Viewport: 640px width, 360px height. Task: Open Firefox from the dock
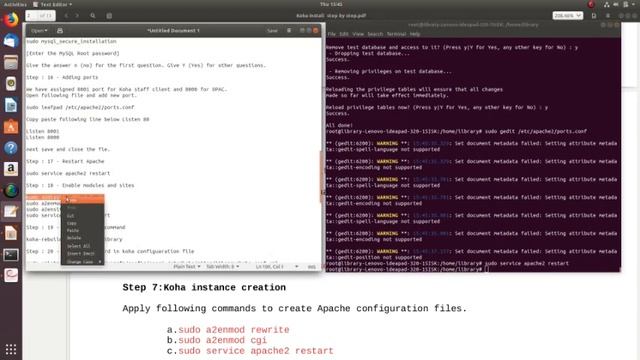11,20
